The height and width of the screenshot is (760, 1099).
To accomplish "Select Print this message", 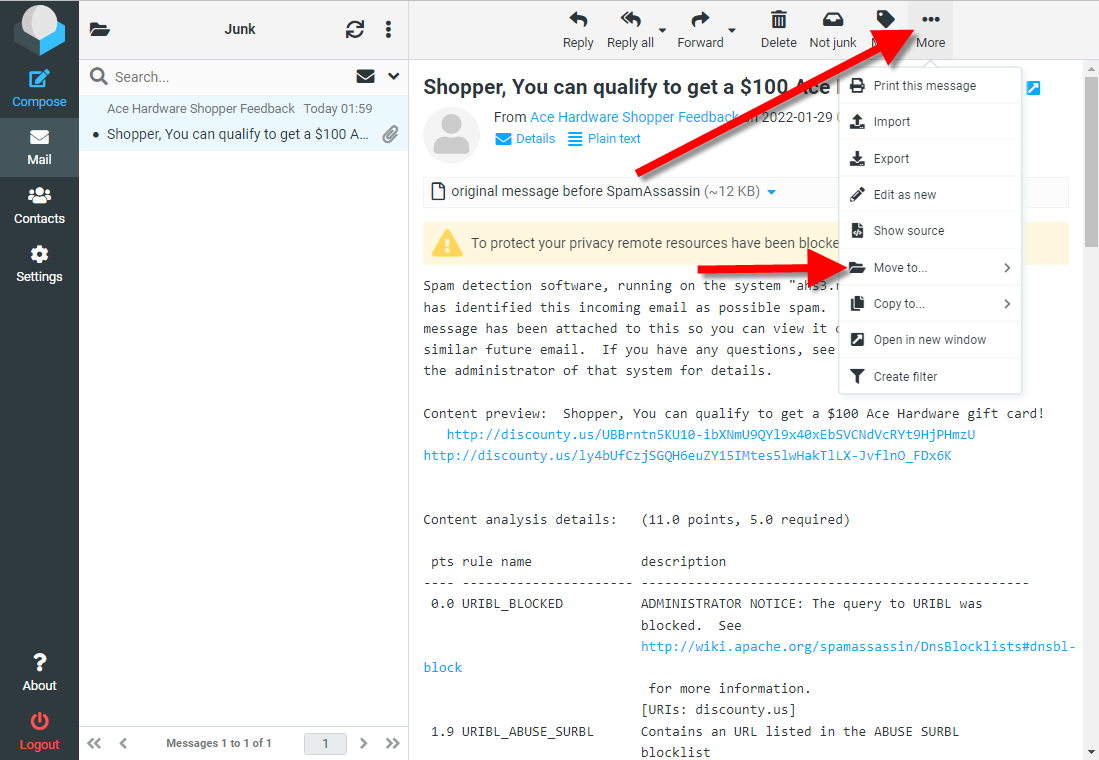I will [x=930, y=86].
